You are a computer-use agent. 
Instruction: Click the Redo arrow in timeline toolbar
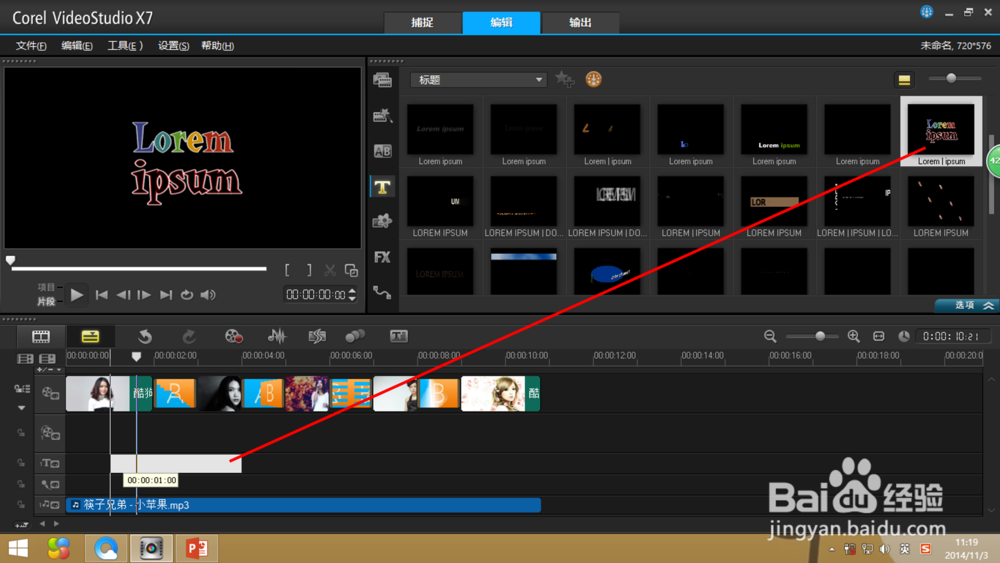tap(189, 336)
